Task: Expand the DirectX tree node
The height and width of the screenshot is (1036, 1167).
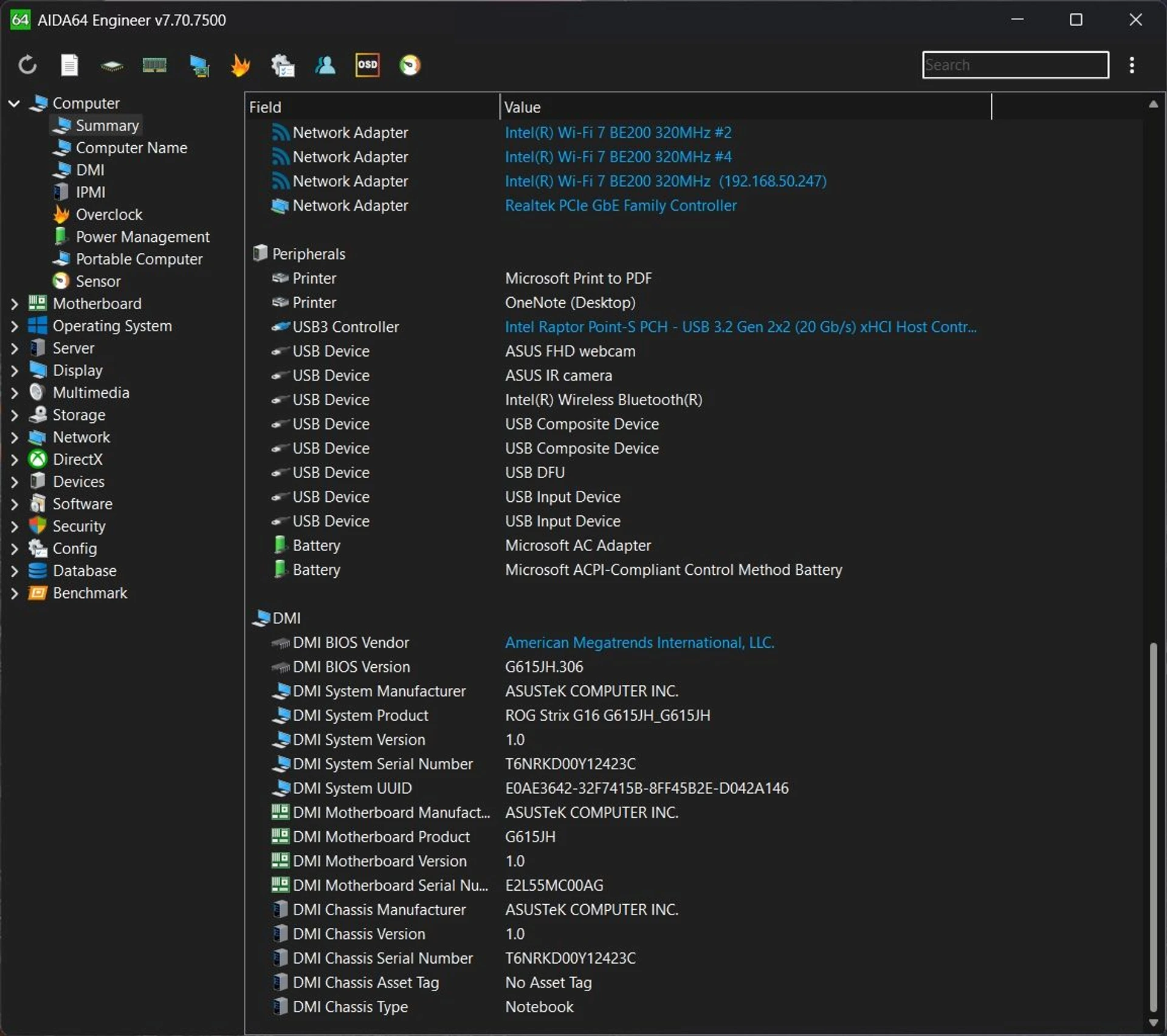Action: (14, 460)
